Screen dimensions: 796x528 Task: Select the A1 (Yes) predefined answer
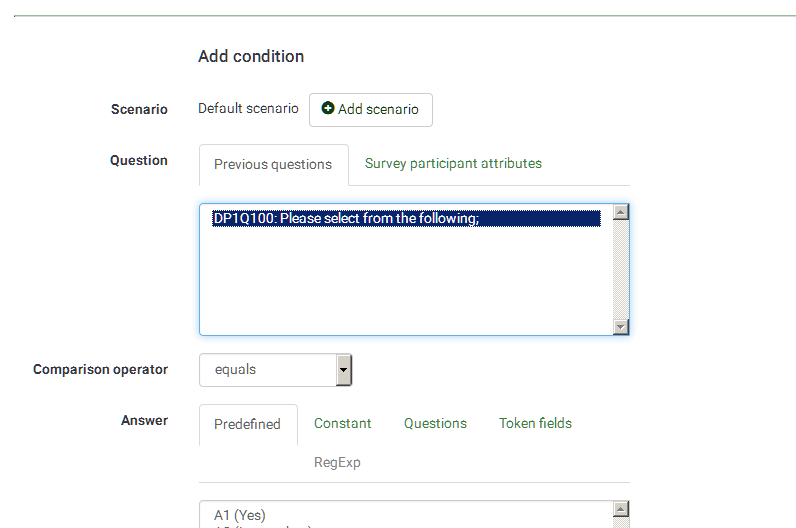click(x=240, y=515)
